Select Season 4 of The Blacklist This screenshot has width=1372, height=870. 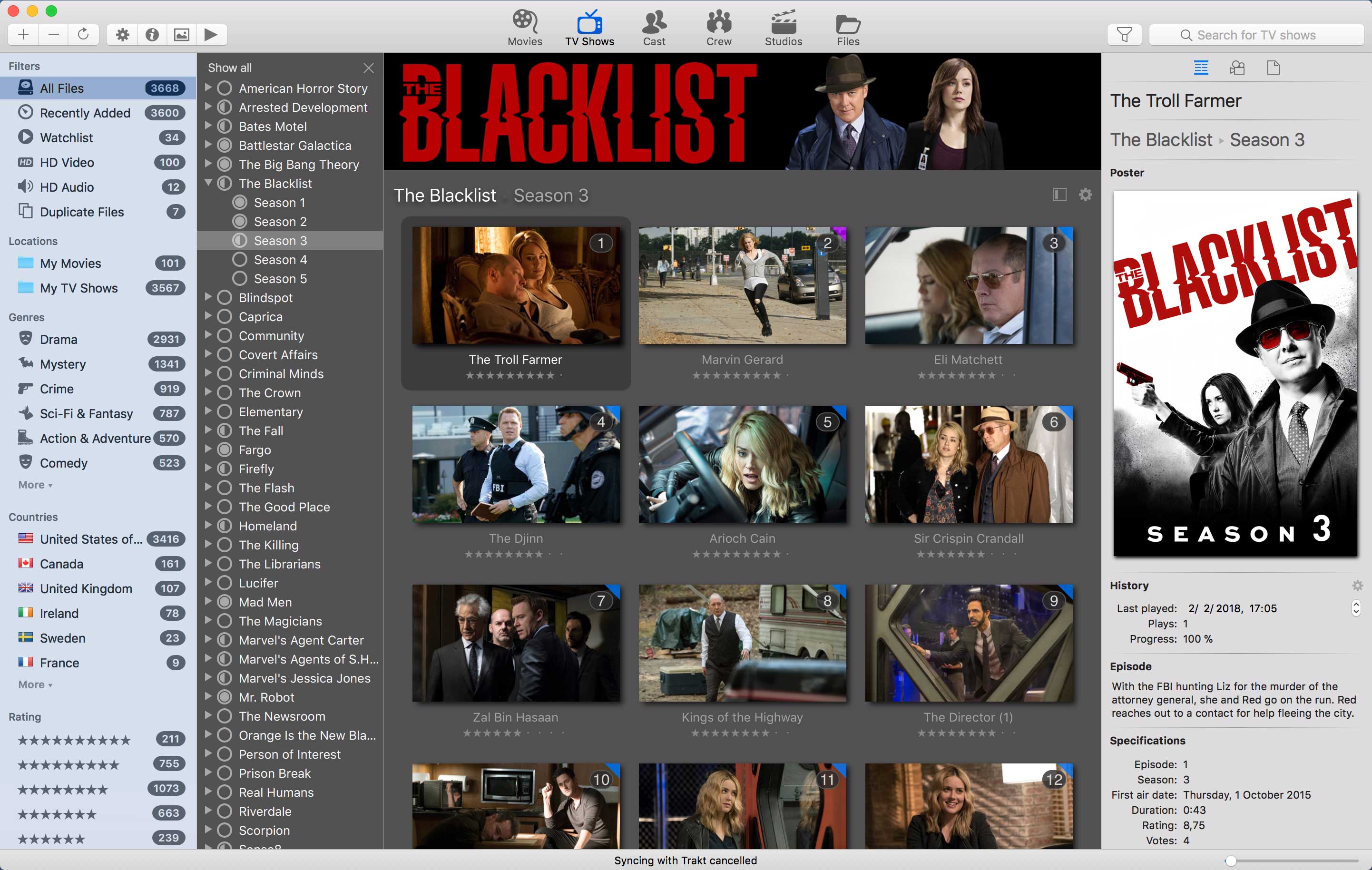(x=281, y=259)
